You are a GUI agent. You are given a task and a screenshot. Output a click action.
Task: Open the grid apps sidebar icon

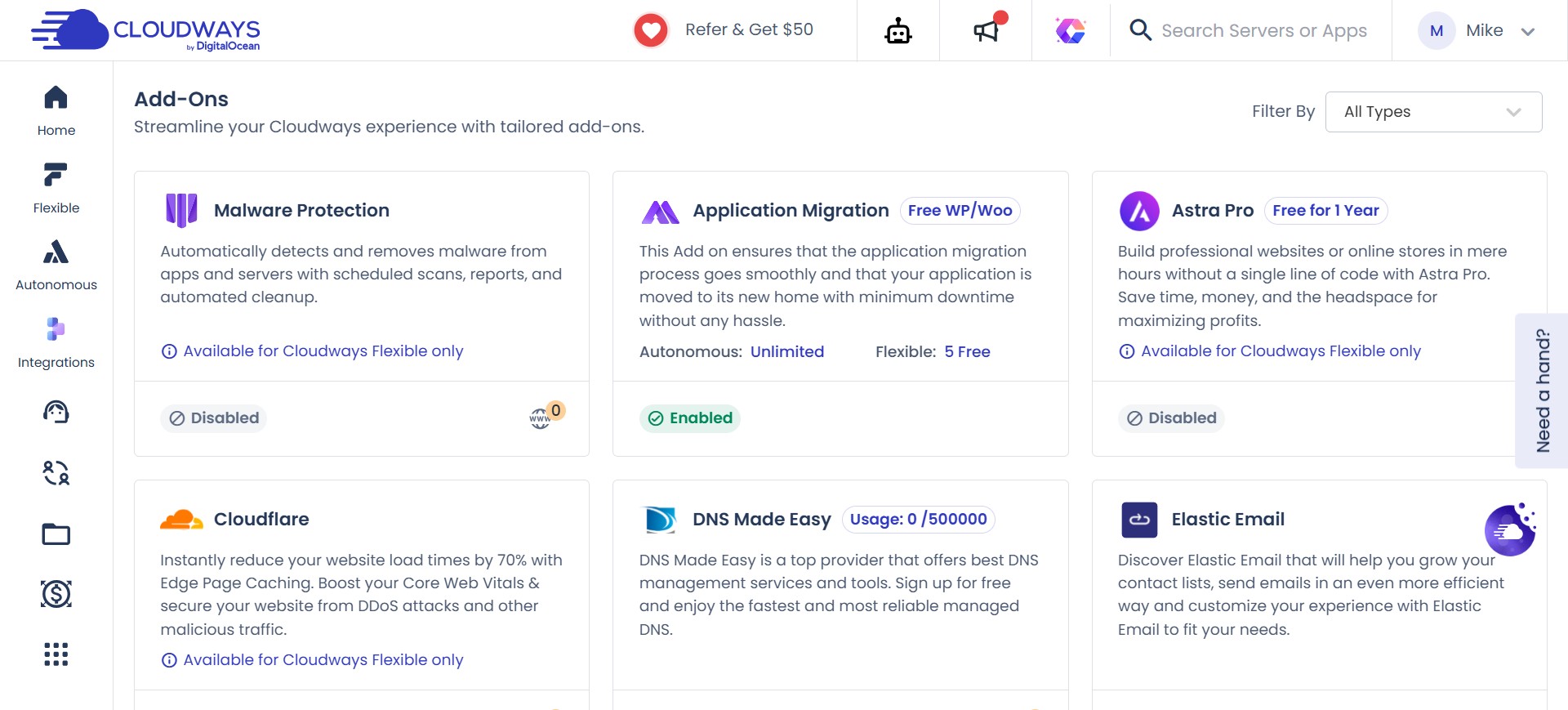pos(56,654)
